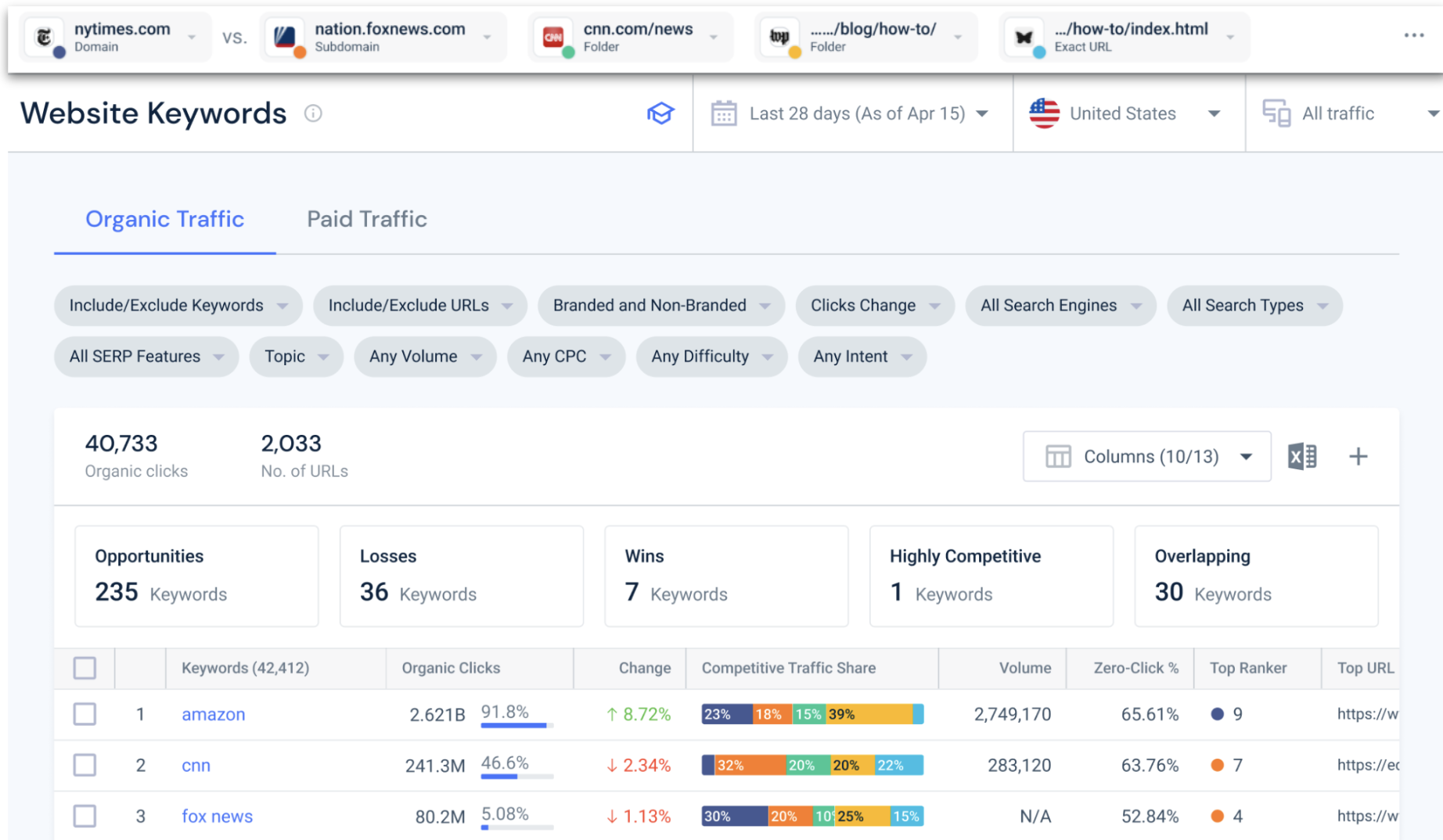
Task: Expand the Columns (10/13) dropdown
Action: click(x=1146, y=456)
